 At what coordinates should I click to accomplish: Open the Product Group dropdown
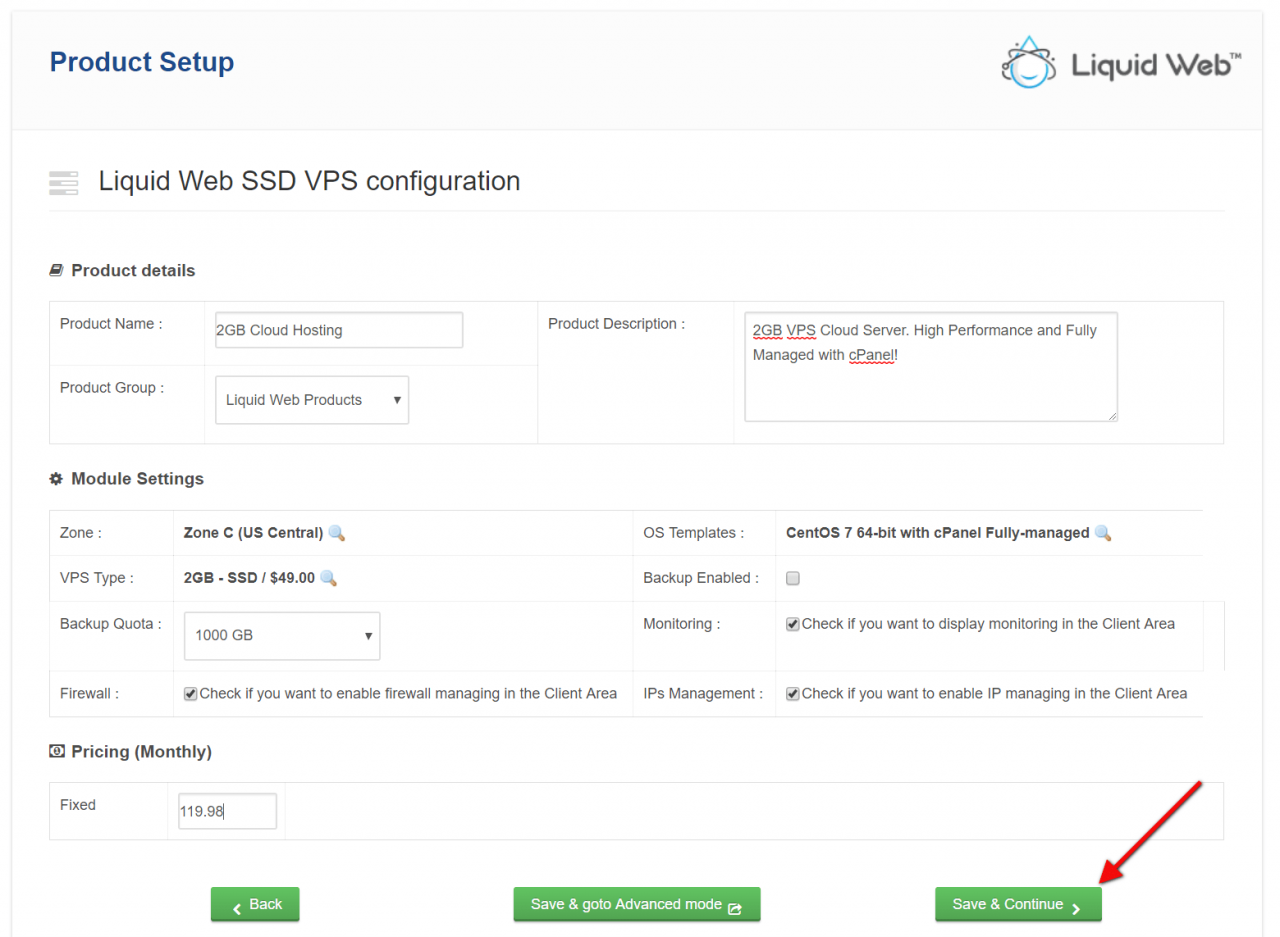312,400
